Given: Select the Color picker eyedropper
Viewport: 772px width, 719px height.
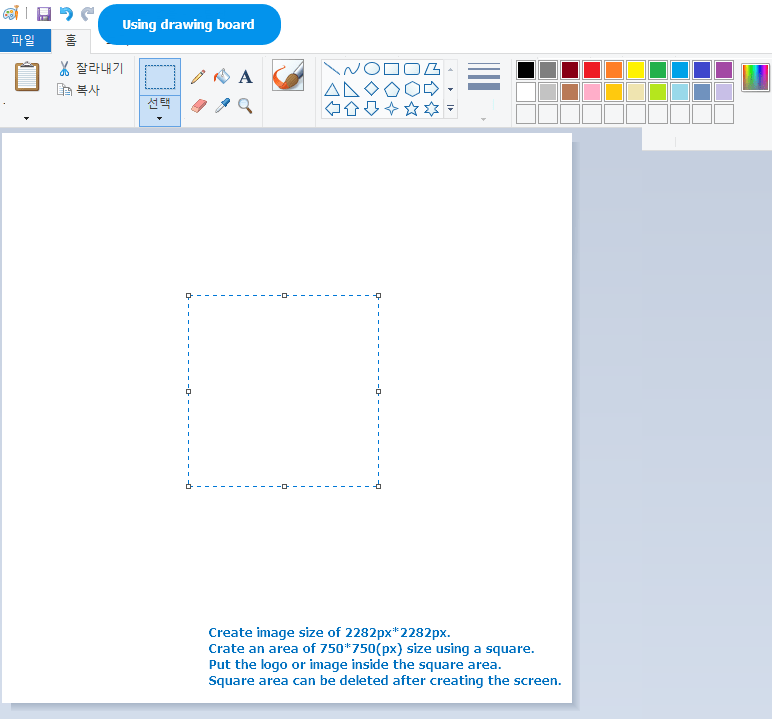Looking at the screenshot, I should click(x=222, y=105).
